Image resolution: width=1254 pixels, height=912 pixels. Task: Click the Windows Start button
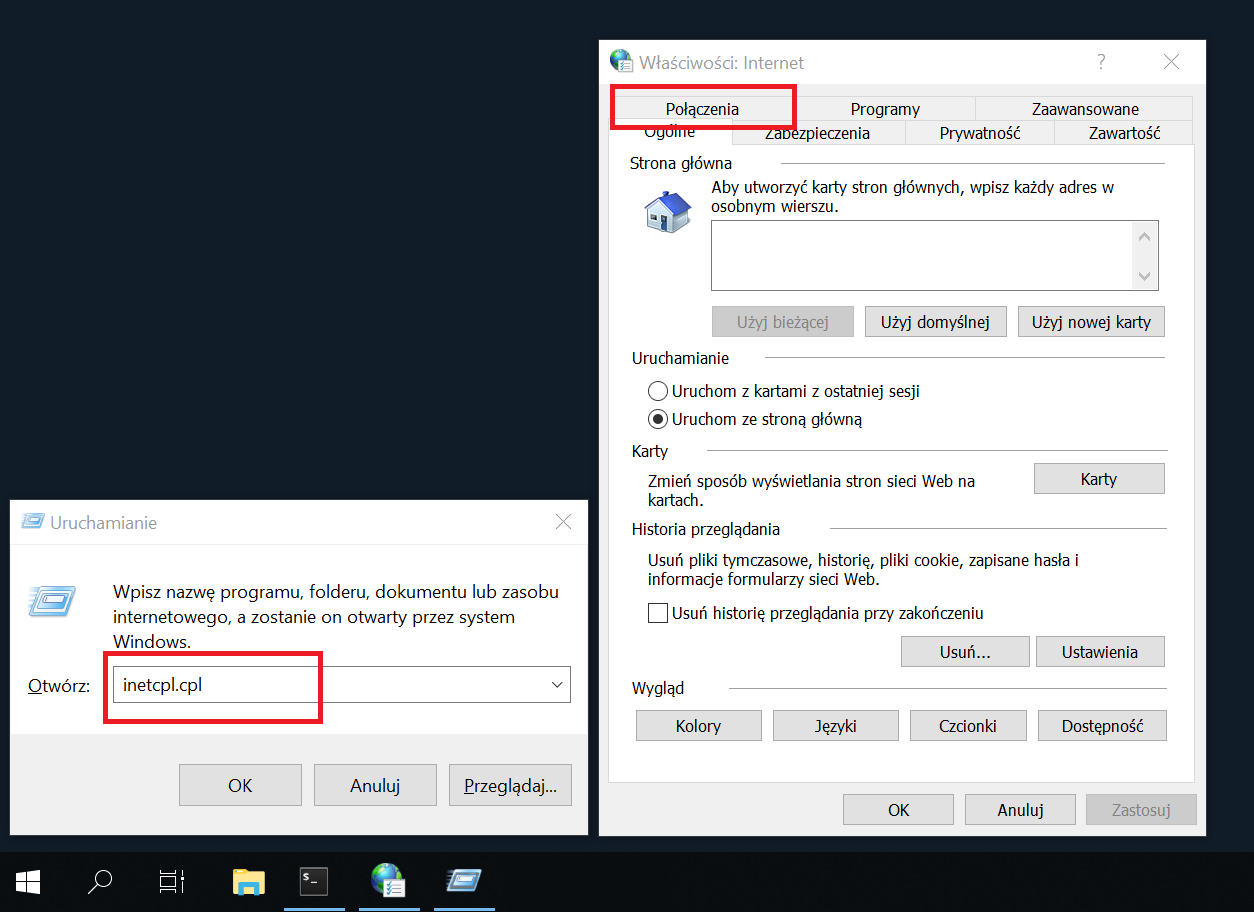click(27, 881)
